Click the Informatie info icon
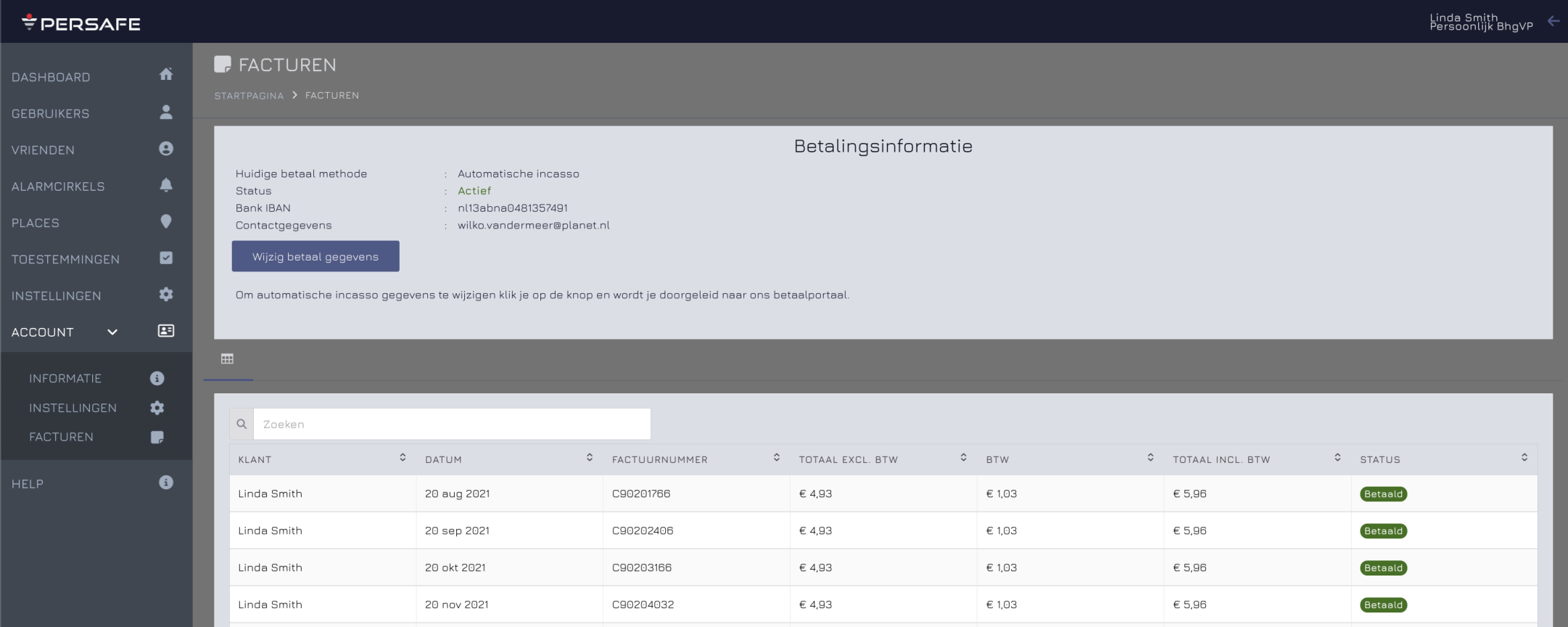Screen dimensions: 1568x627 pos(157,378)
